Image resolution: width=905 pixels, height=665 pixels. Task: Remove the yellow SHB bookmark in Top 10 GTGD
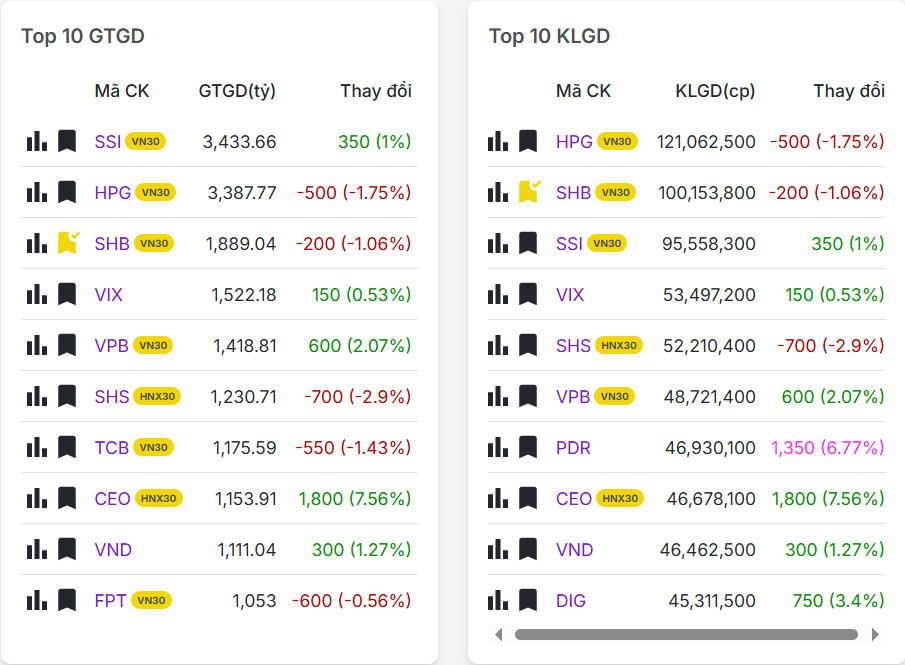pyautogui.click(x=68, y=243)
